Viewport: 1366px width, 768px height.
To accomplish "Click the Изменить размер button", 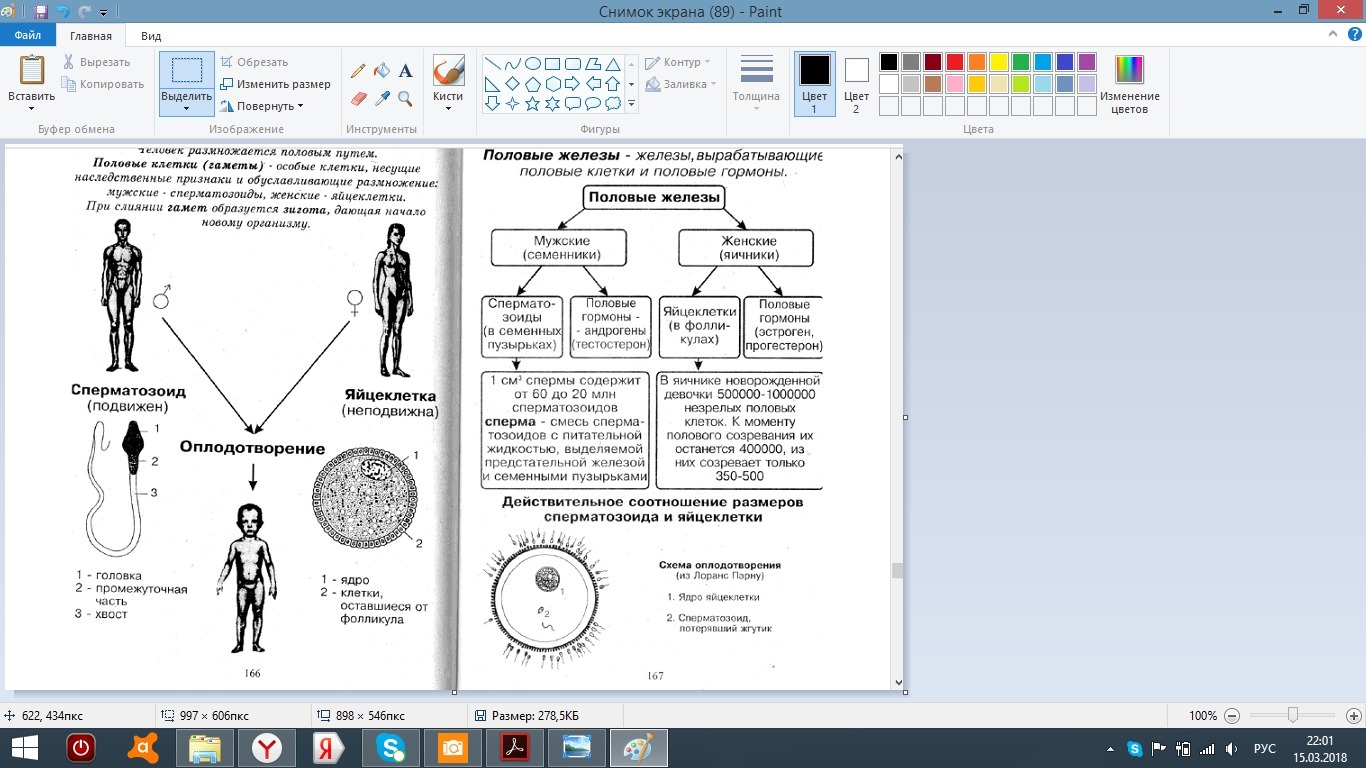I will click(x=275, y=84).
